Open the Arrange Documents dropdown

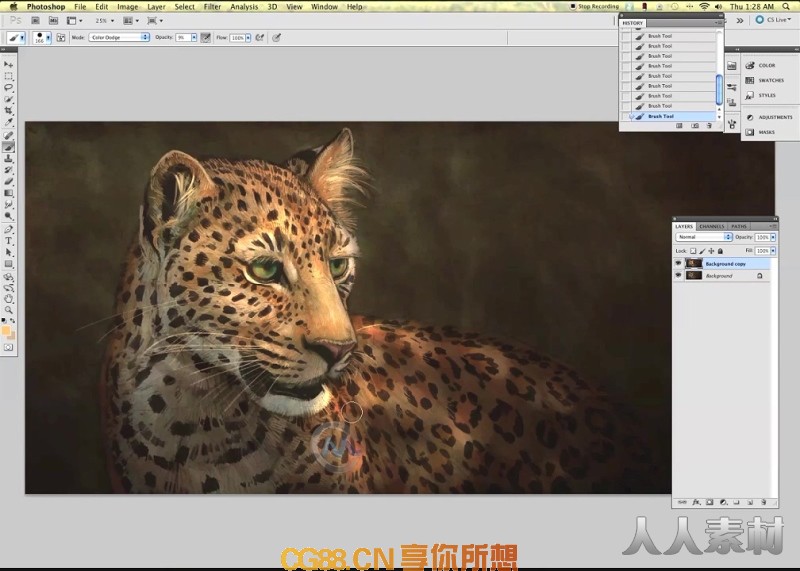[x=131, y=21]
